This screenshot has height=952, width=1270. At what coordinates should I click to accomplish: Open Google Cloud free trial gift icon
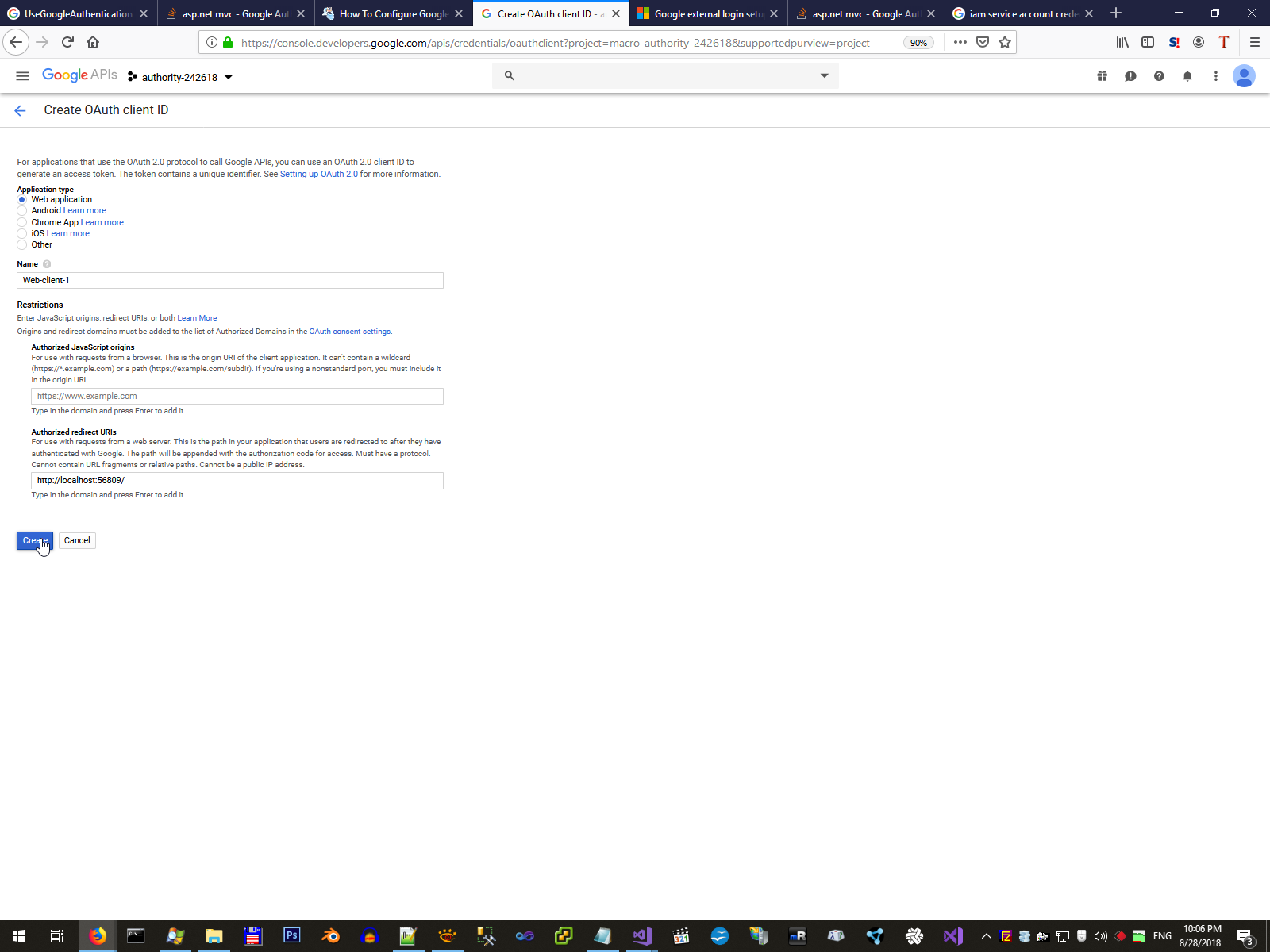1103,76
